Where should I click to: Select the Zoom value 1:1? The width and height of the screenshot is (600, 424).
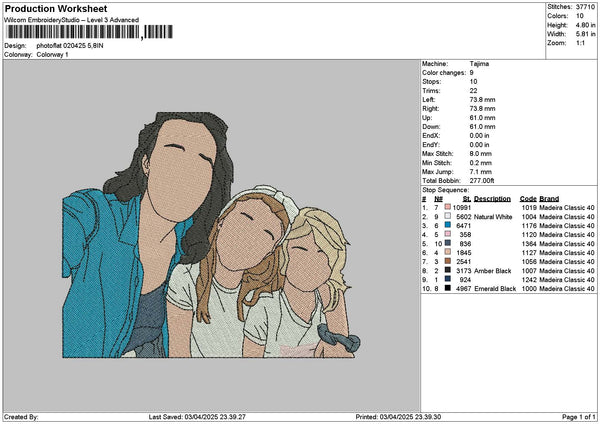[x=580, y=43]
